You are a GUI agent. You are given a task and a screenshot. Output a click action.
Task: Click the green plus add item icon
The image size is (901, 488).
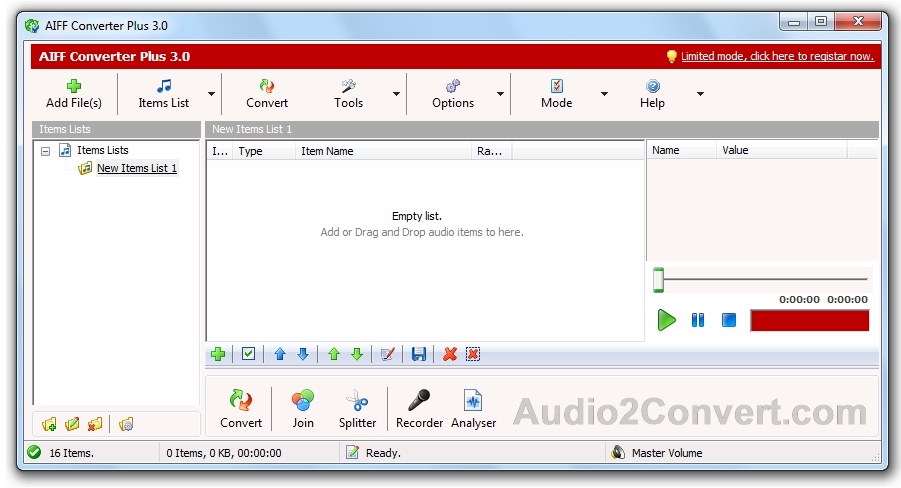tap(218, 354)
